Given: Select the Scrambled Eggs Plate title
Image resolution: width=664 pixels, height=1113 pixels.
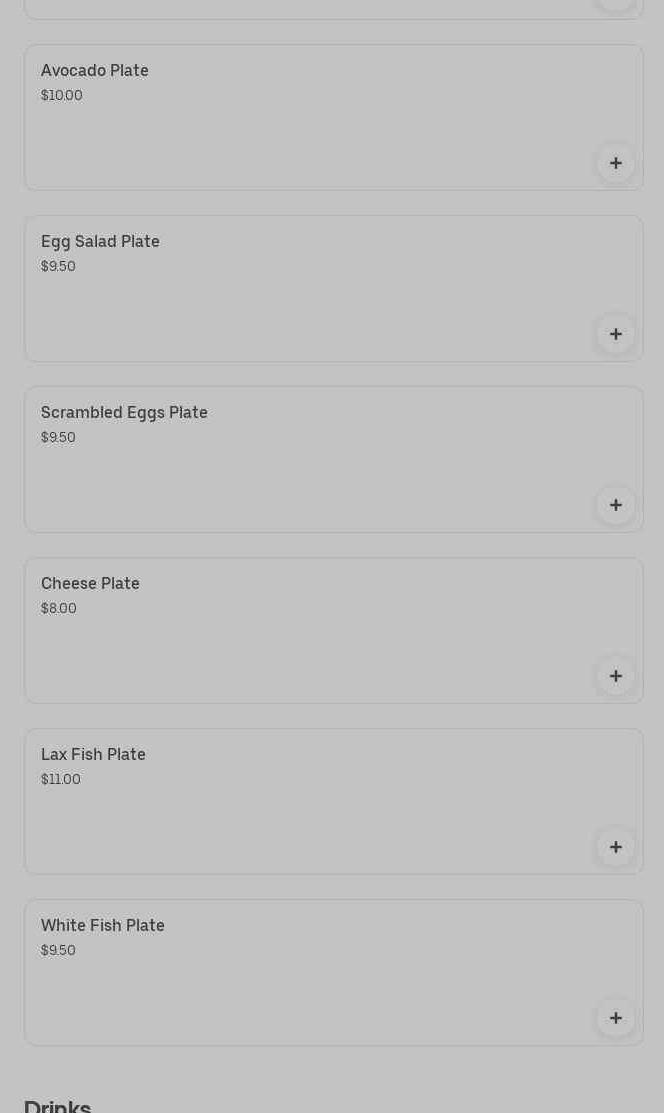Looking at the screenshot, I should pyautogui.click(x=124, y=412).
